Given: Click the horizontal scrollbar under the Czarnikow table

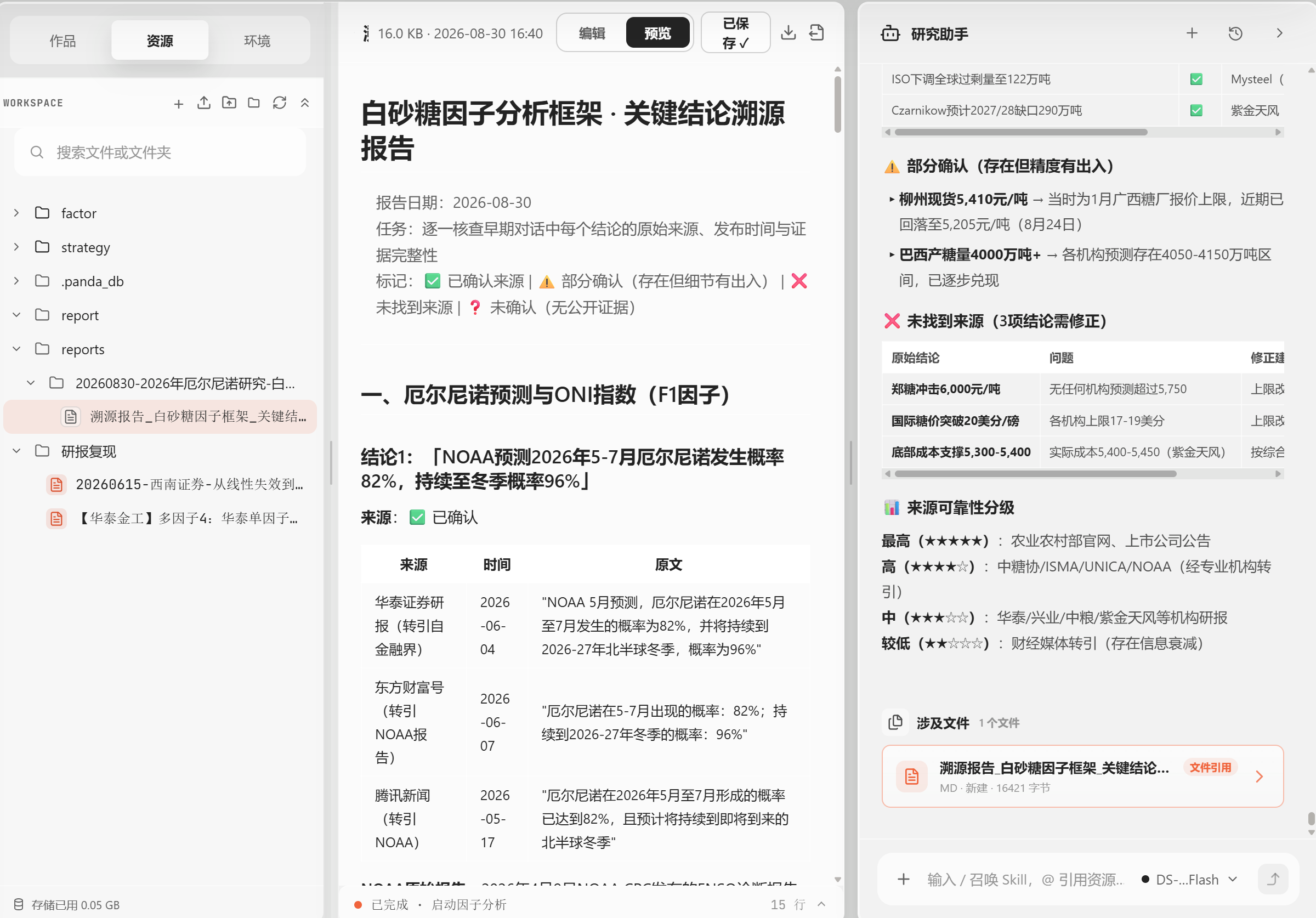Looking at the screenshot, I should point(1022,133).
